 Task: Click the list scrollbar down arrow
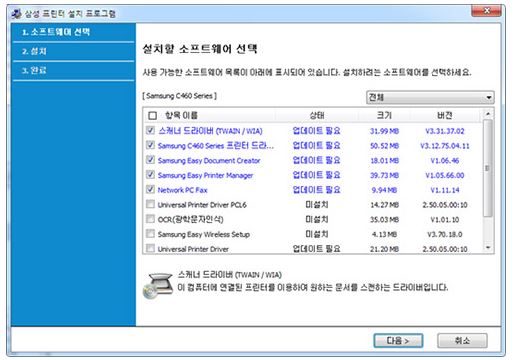pos(488,248)
